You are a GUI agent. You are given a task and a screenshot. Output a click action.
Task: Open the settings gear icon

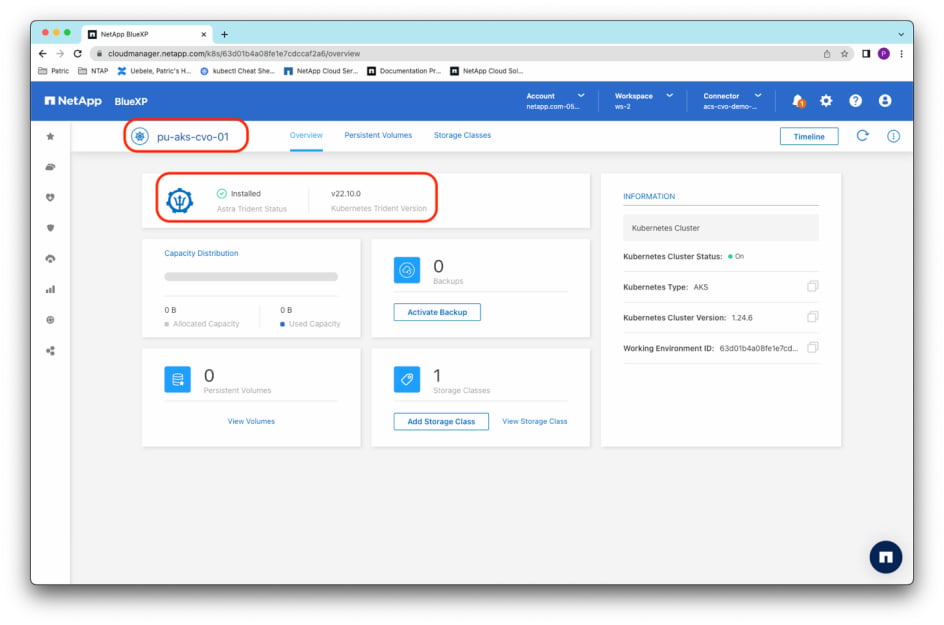click(826, 101)
